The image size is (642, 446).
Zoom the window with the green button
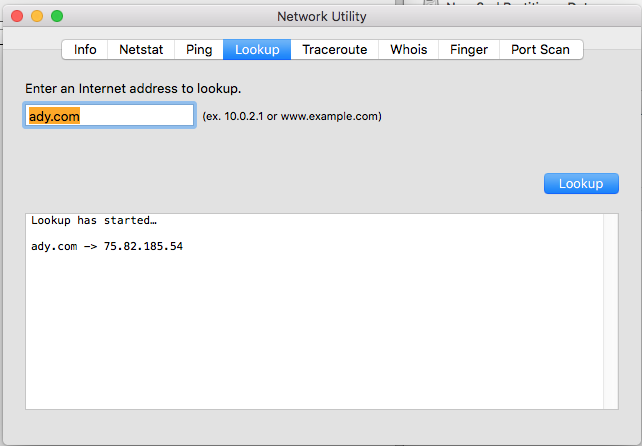coord(57,17)
